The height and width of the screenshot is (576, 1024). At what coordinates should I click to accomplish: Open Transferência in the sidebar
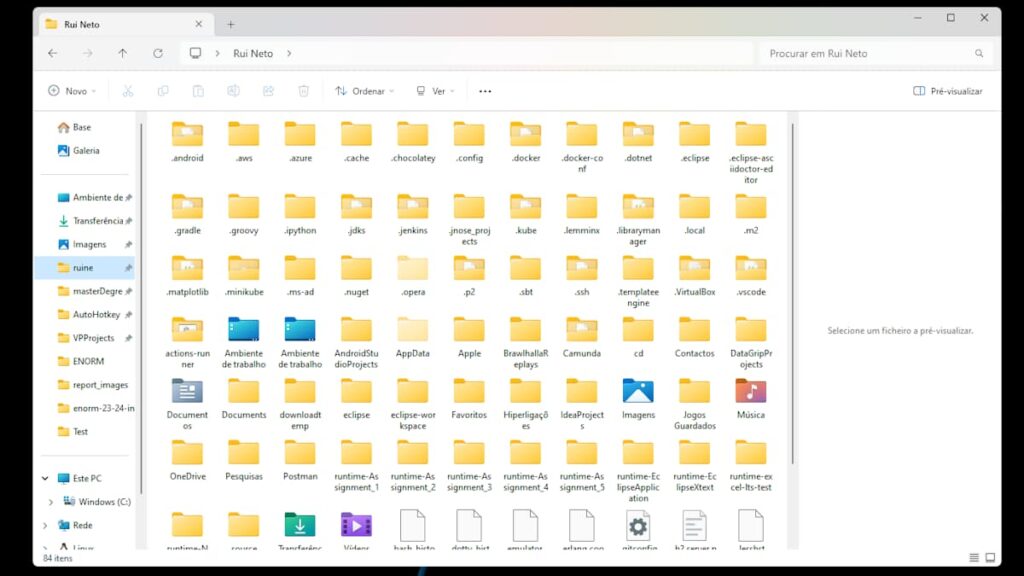coord(91,221)
